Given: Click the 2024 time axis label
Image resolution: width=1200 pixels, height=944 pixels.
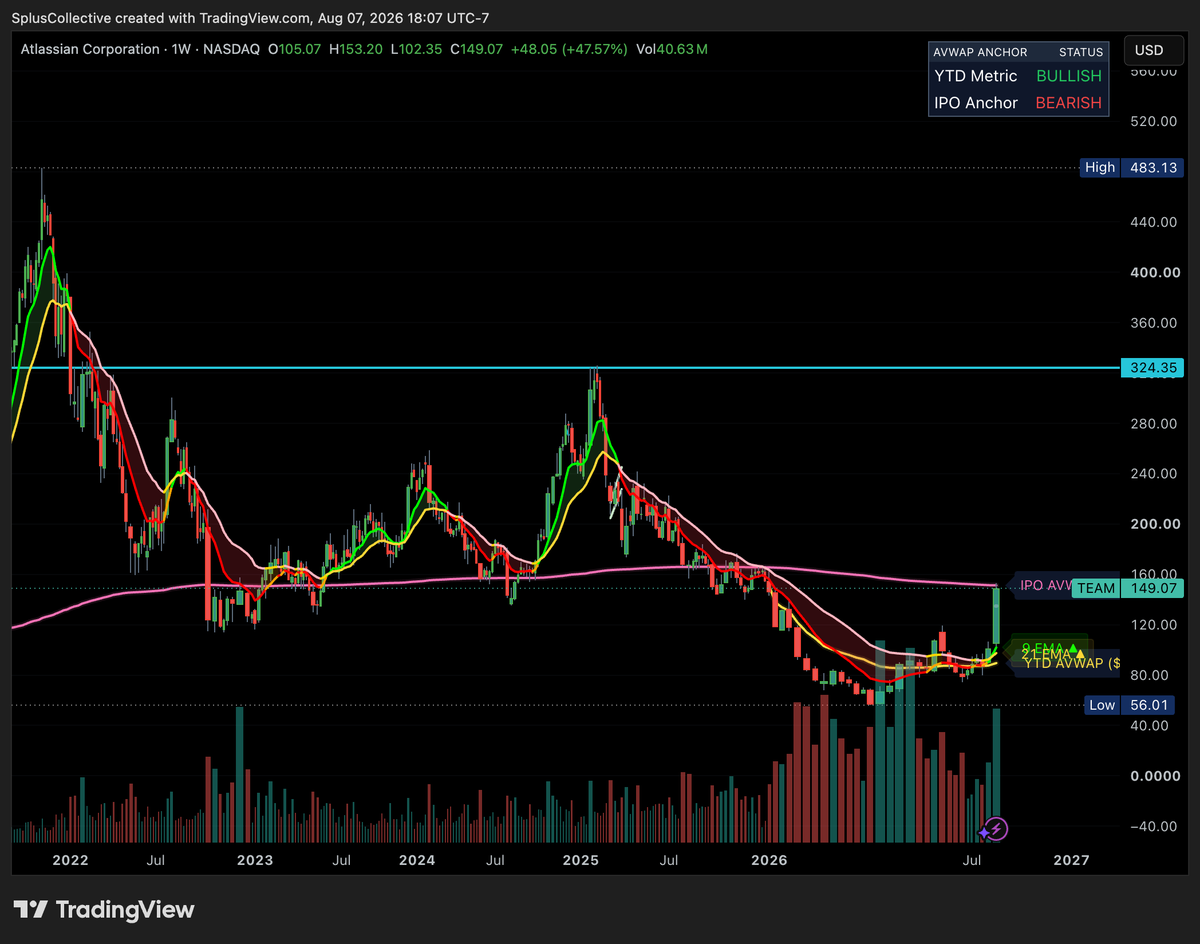Looking at the screenshot, I should (416, 860).
